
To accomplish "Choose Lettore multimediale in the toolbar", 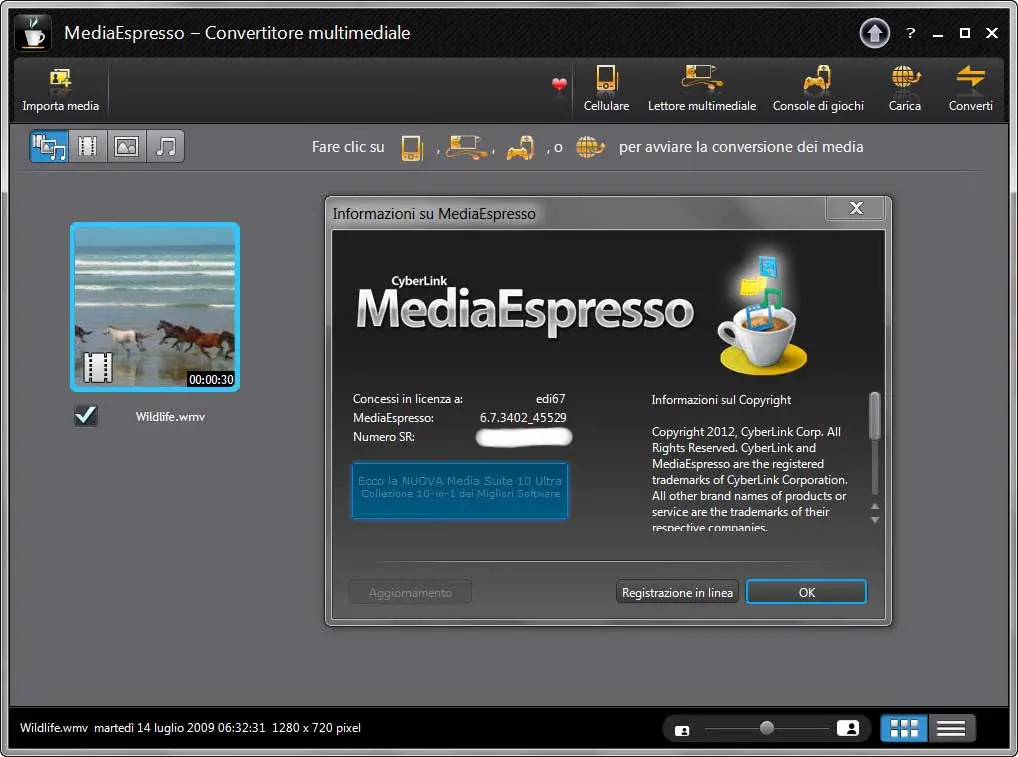I will click(702, 90).
